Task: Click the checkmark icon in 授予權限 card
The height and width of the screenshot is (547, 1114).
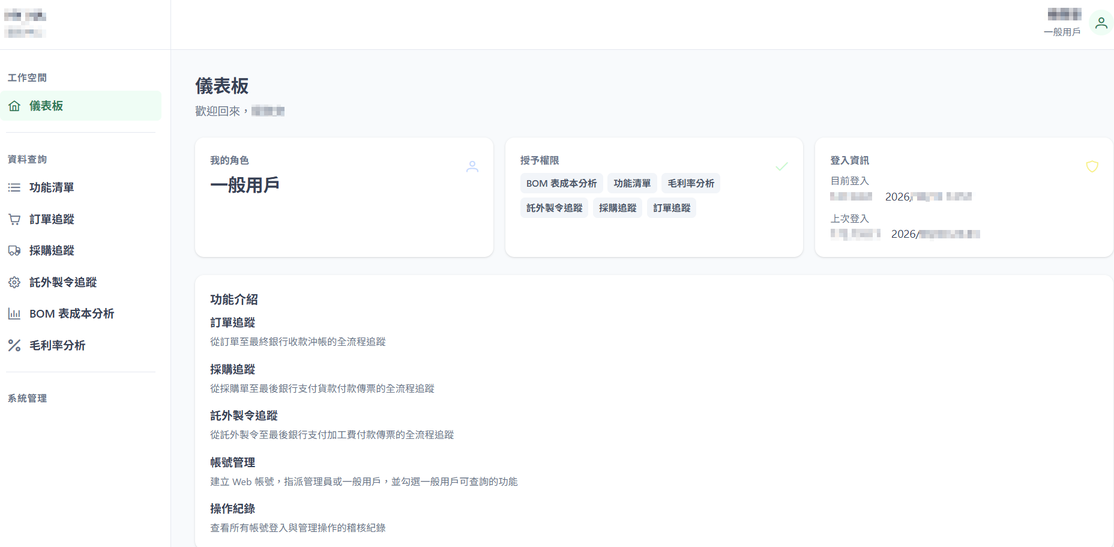Action: [782, 167]
